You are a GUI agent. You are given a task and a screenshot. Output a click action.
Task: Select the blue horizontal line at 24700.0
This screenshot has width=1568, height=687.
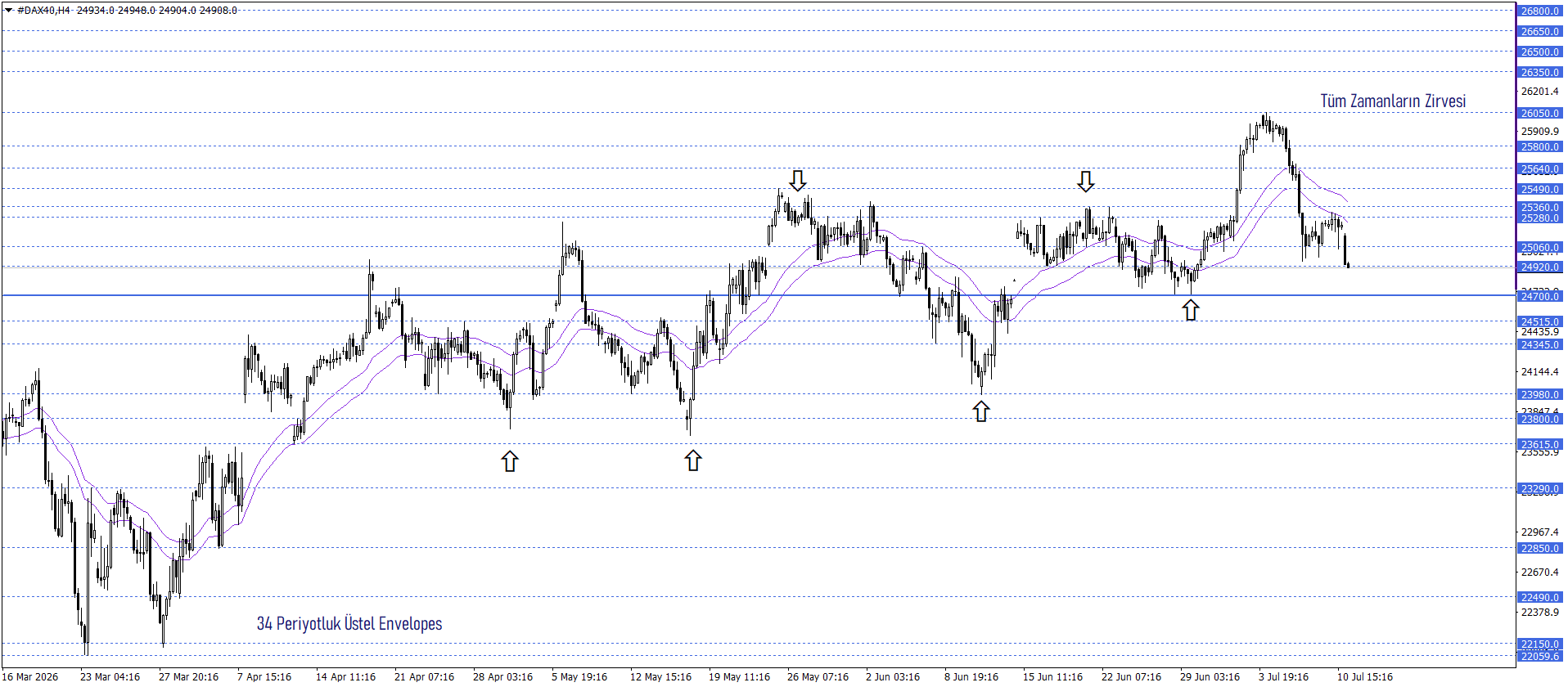[x=759, y=295]
